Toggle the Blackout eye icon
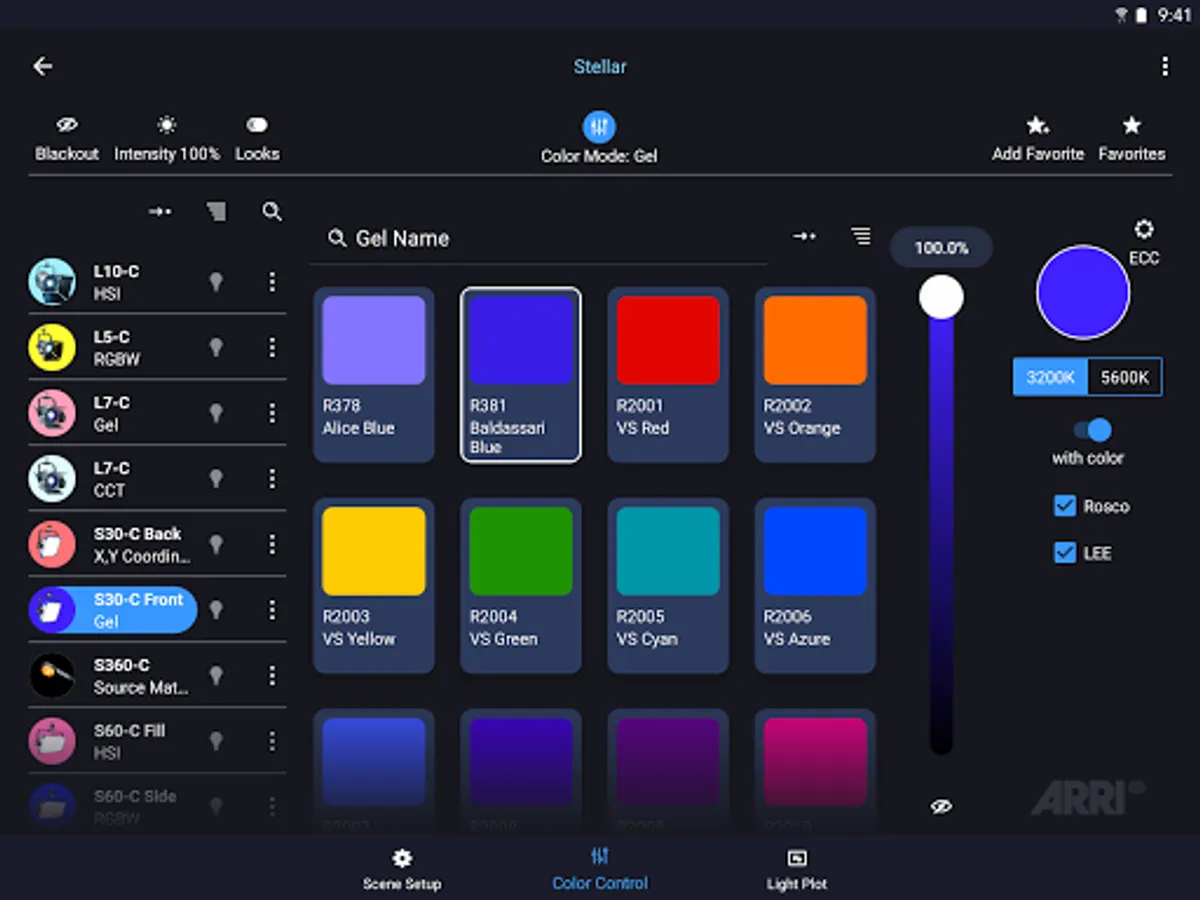The height and width of the screenshot is (900, 1200). click(67, 125)
